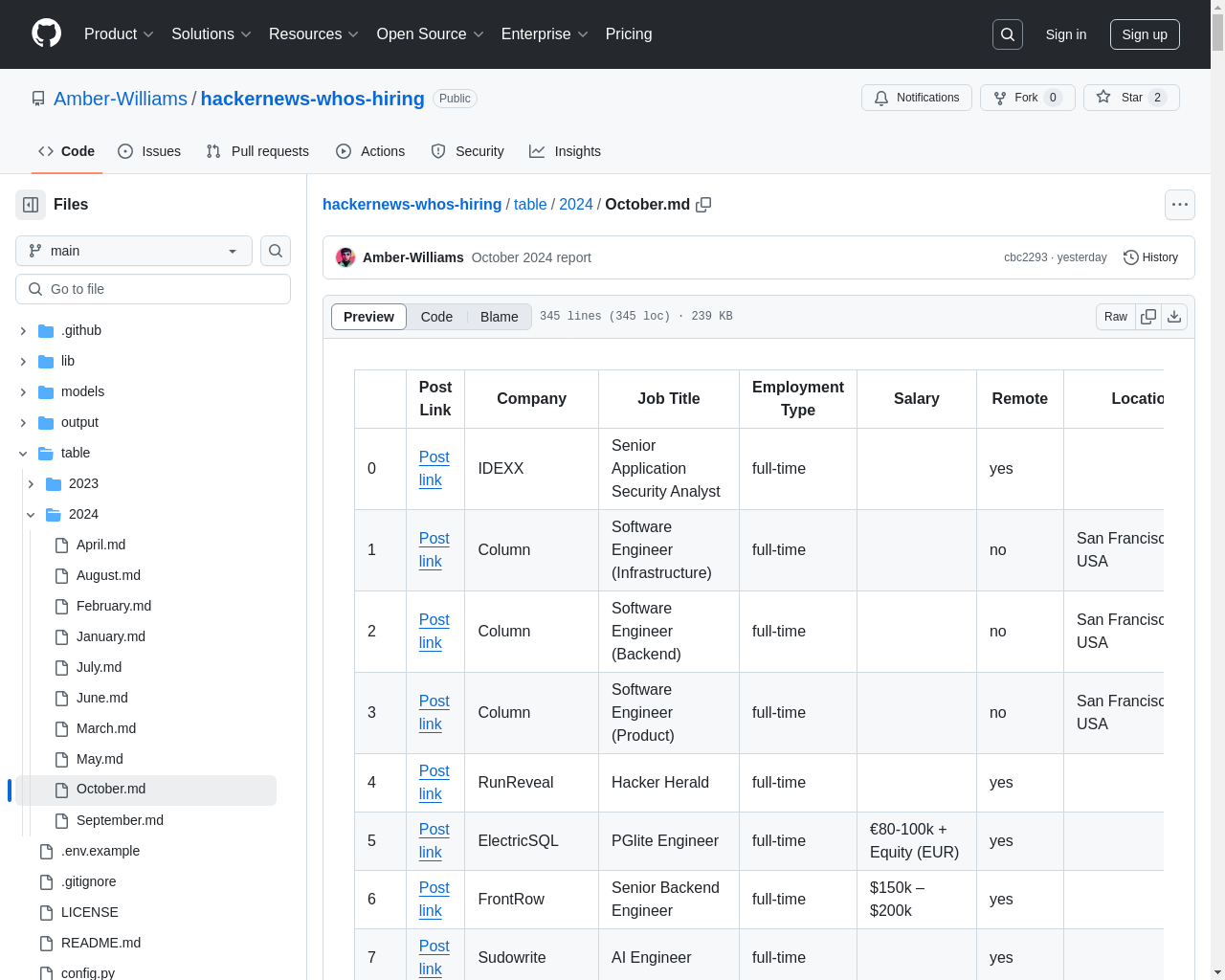Viewport: 1225px width, 980px height.
Task: Click the .gitignore file icon
Action: (x=46, y=881)
